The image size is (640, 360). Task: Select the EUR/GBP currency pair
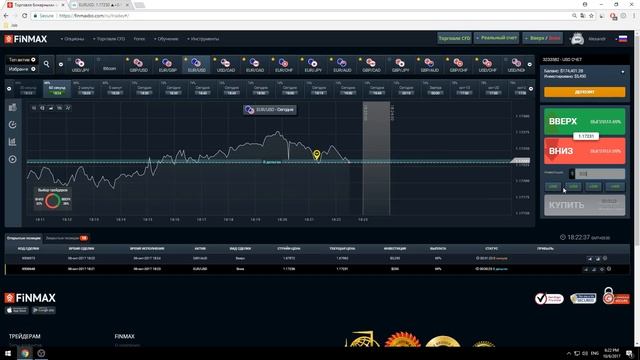[167, 65]
